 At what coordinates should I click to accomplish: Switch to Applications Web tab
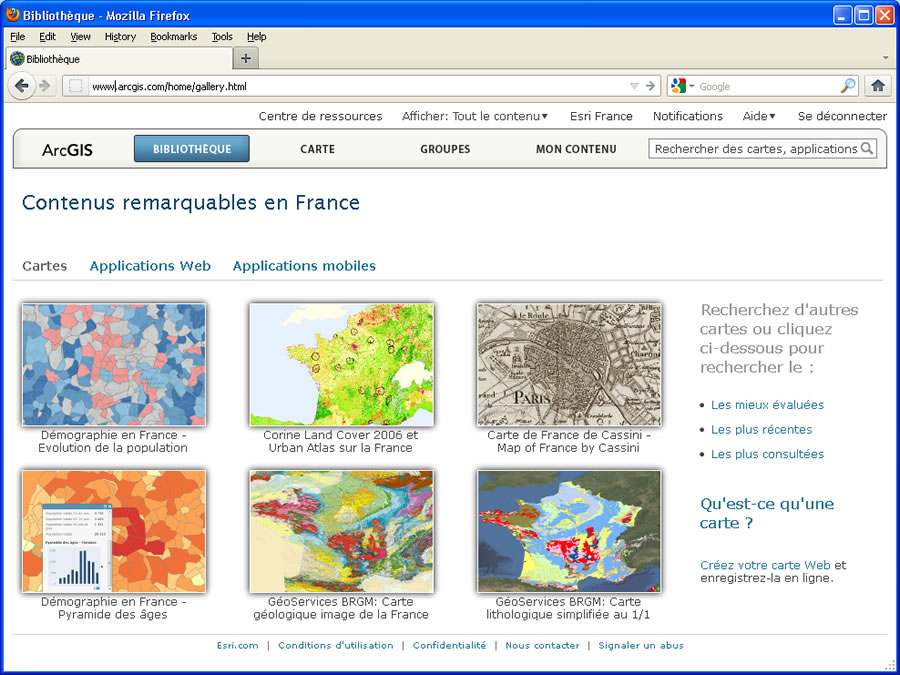click(150, 266)
